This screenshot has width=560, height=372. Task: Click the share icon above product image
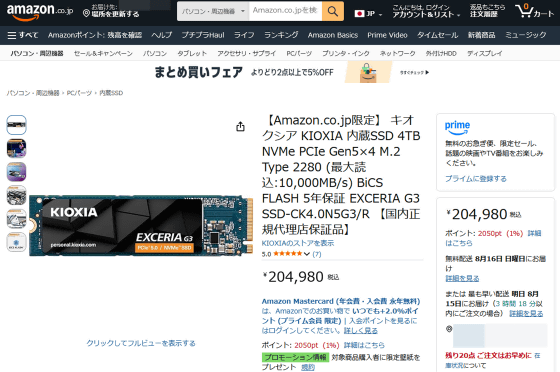point(240,126)
